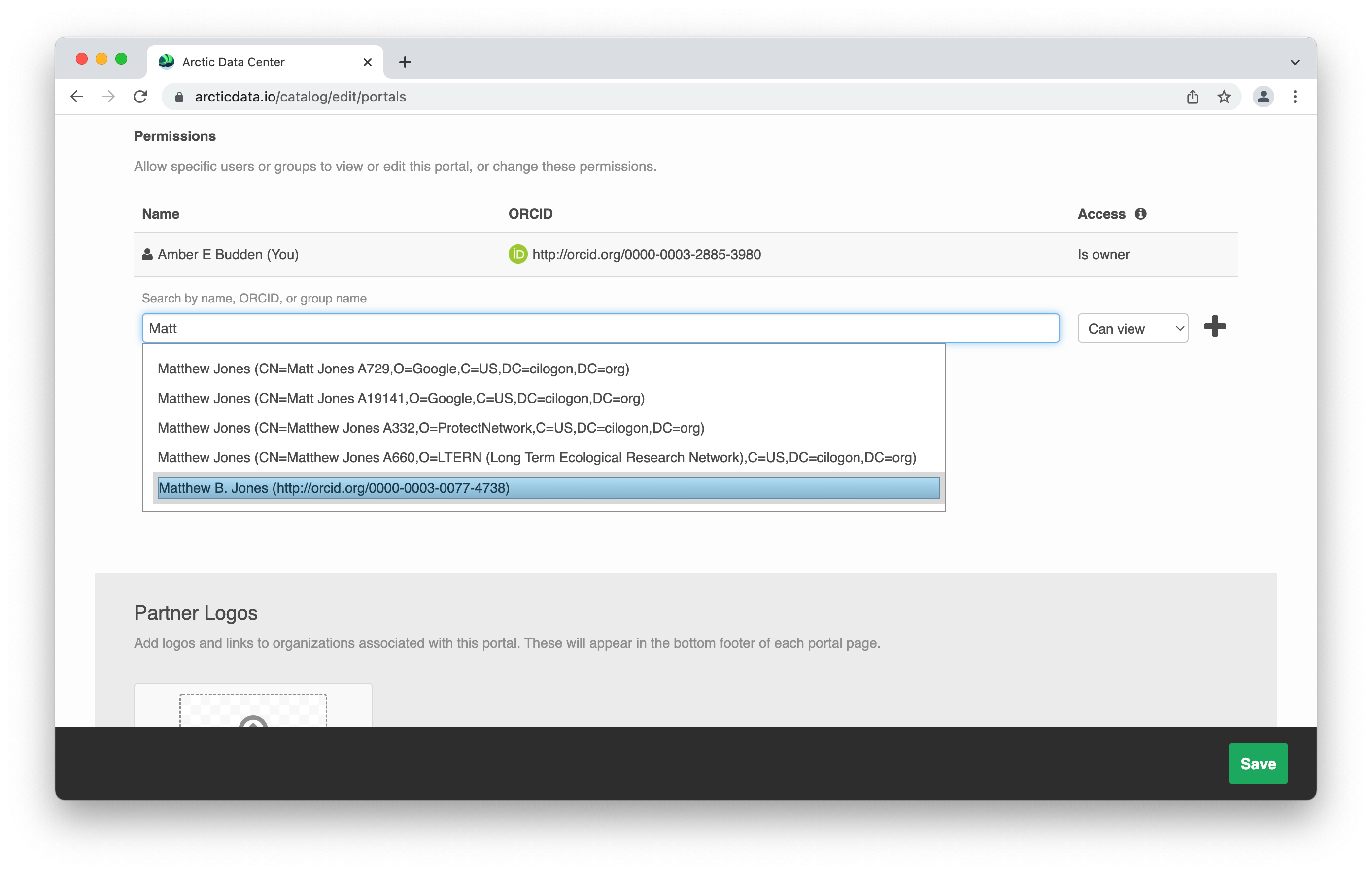Add the permission with the plus icon

click(1214, 327)
